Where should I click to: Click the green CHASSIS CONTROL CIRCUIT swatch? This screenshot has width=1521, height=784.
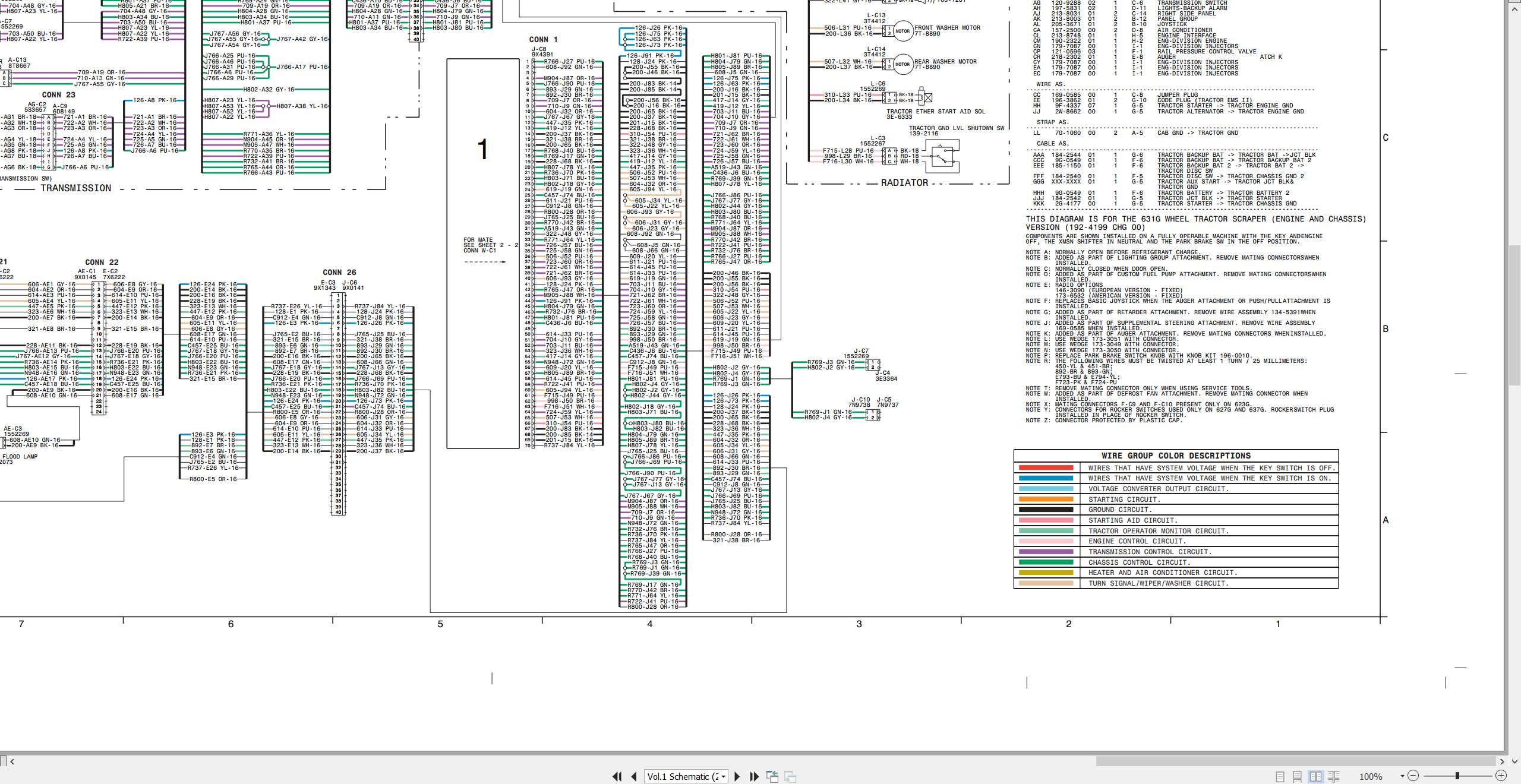click(x=1046, y=562)
